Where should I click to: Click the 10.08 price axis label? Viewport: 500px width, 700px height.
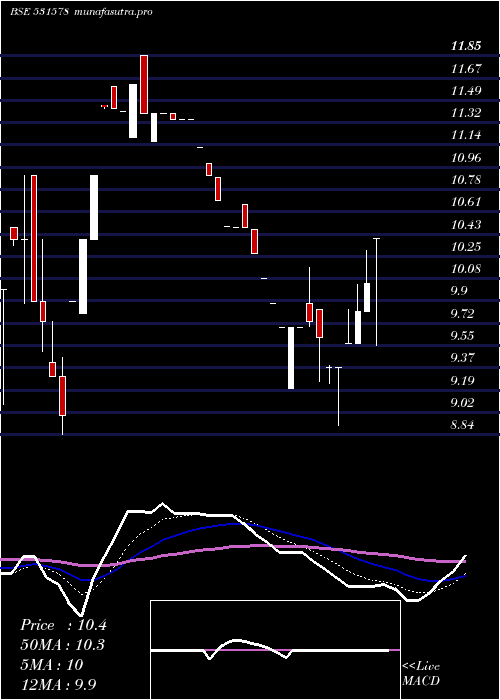click(x=466, y=269)
